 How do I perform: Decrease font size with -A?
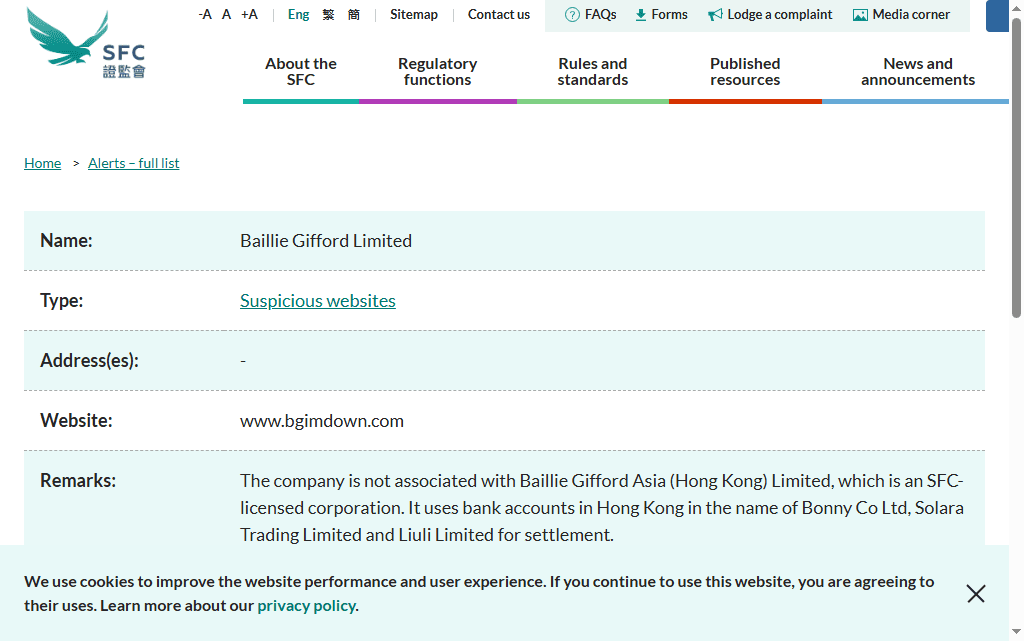[205, 14]
